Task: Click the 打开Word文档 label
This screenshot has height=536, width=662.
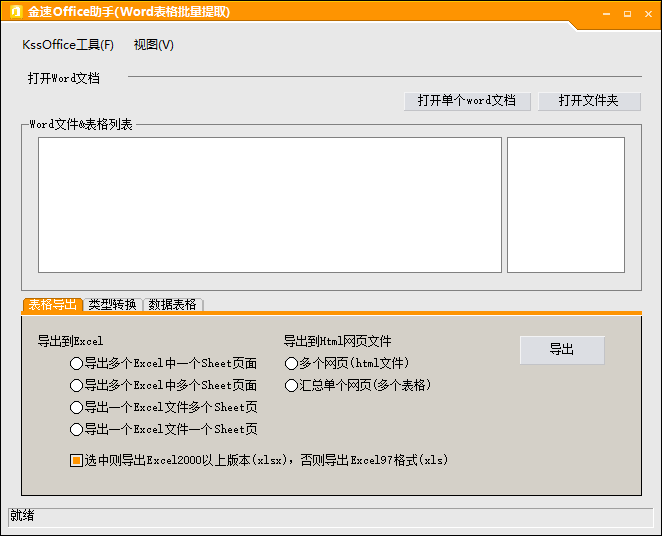Action: 64,78
